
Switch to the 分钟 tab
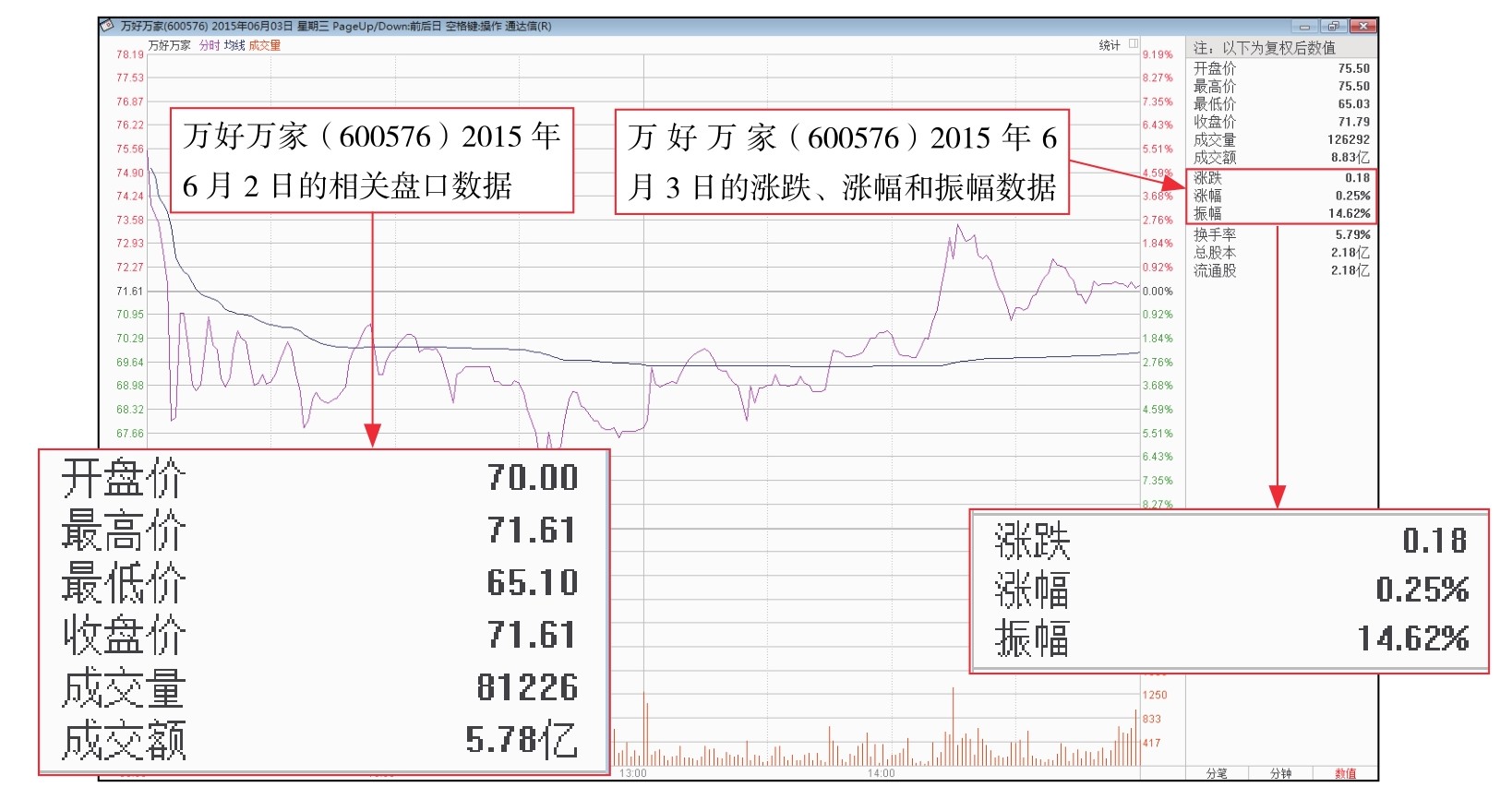coord(1280,773)
